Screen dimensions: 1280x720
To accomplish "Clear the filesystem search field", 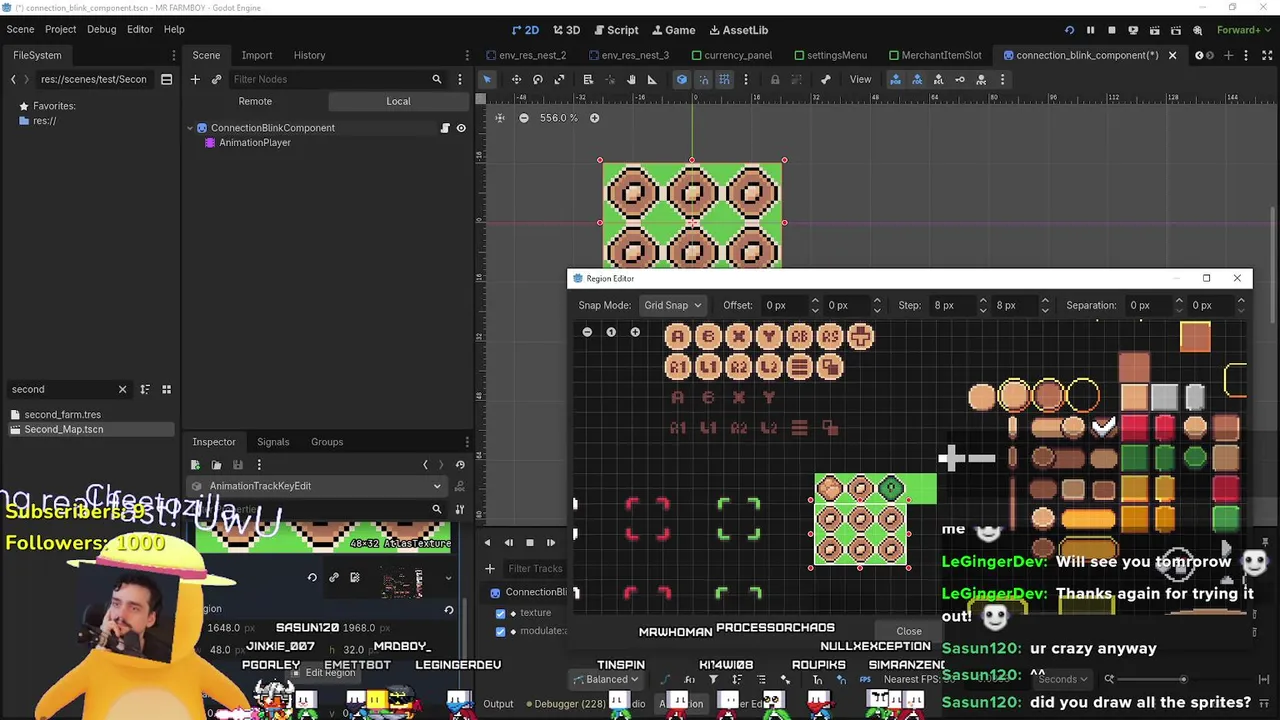I will 122,389.
